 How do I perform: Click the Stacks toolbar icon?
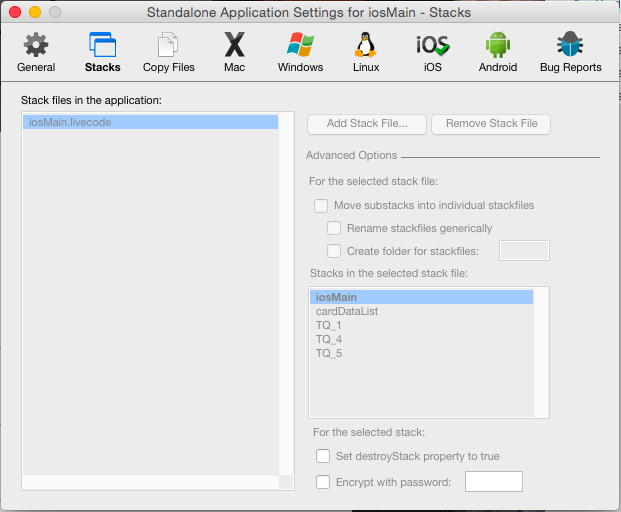coord(102,52)
